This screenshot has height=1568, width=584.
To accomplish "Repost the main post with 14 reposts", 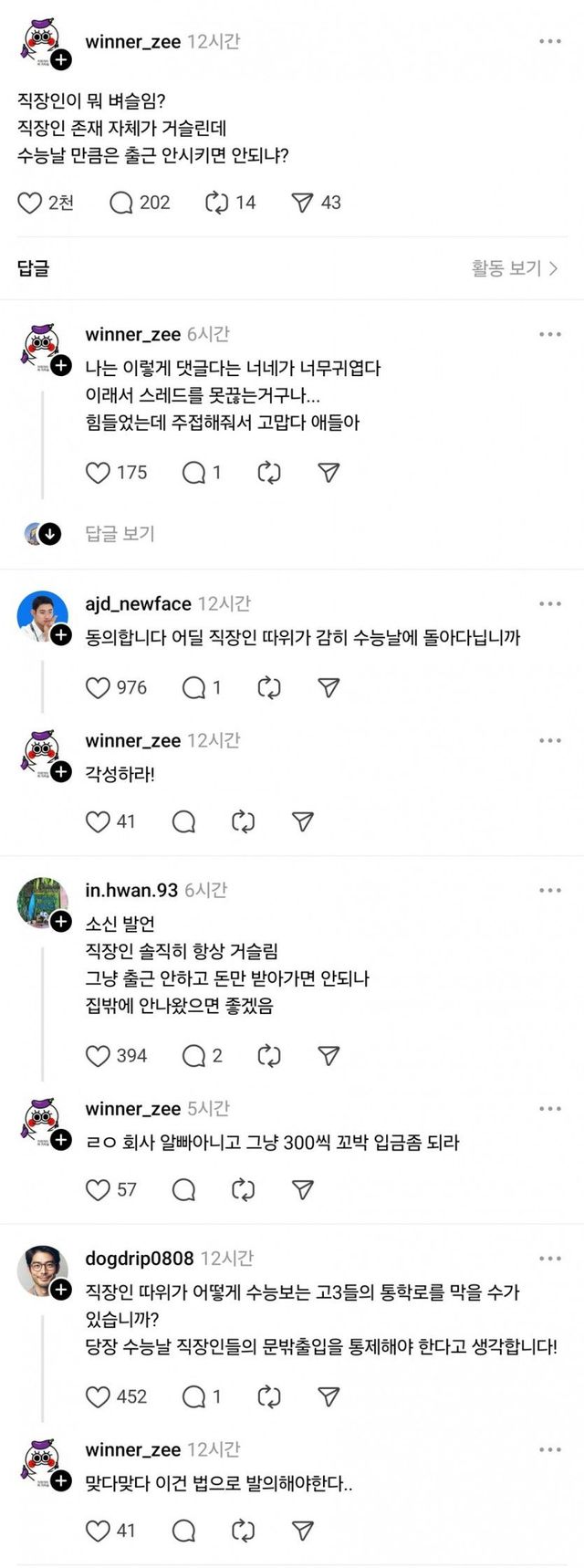I will 217,203.
